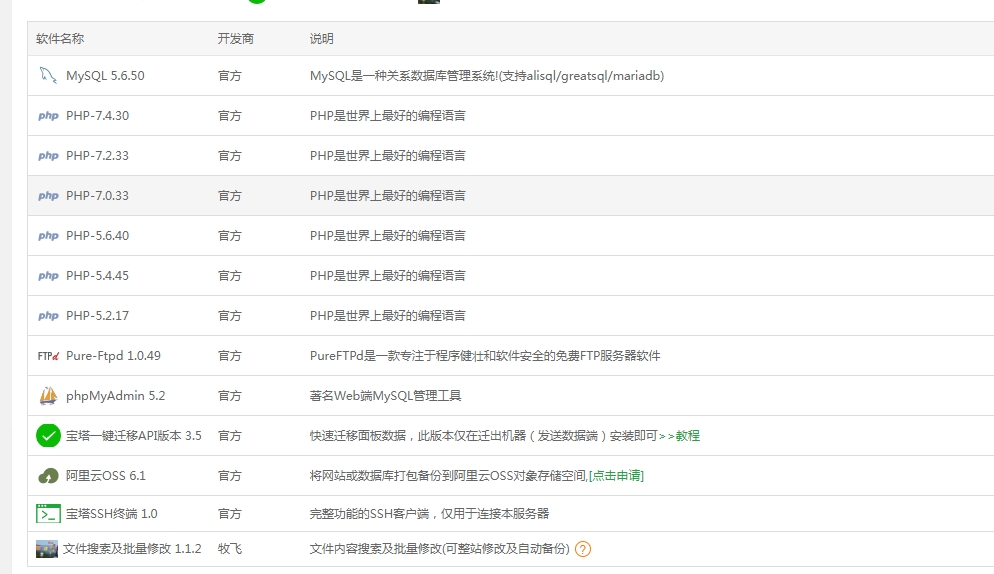Click the 牧飞 developer cell
994x574 pixels.
pyautogui.click(x=229, y=549)
